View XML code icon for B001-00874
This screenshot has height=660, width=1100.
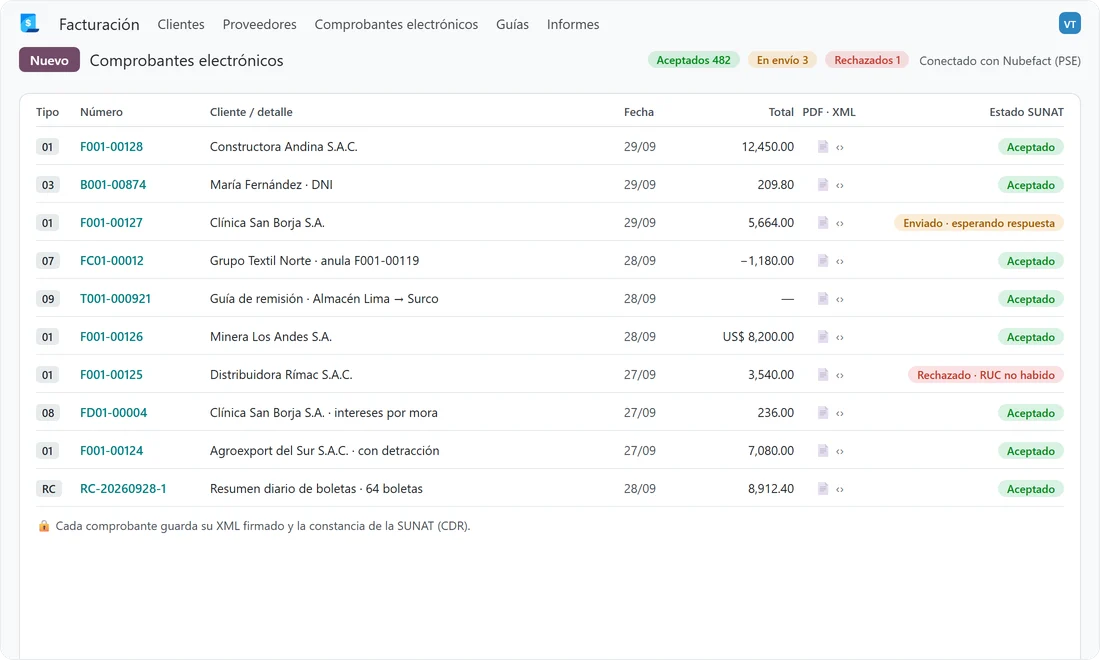coord(840,185)
